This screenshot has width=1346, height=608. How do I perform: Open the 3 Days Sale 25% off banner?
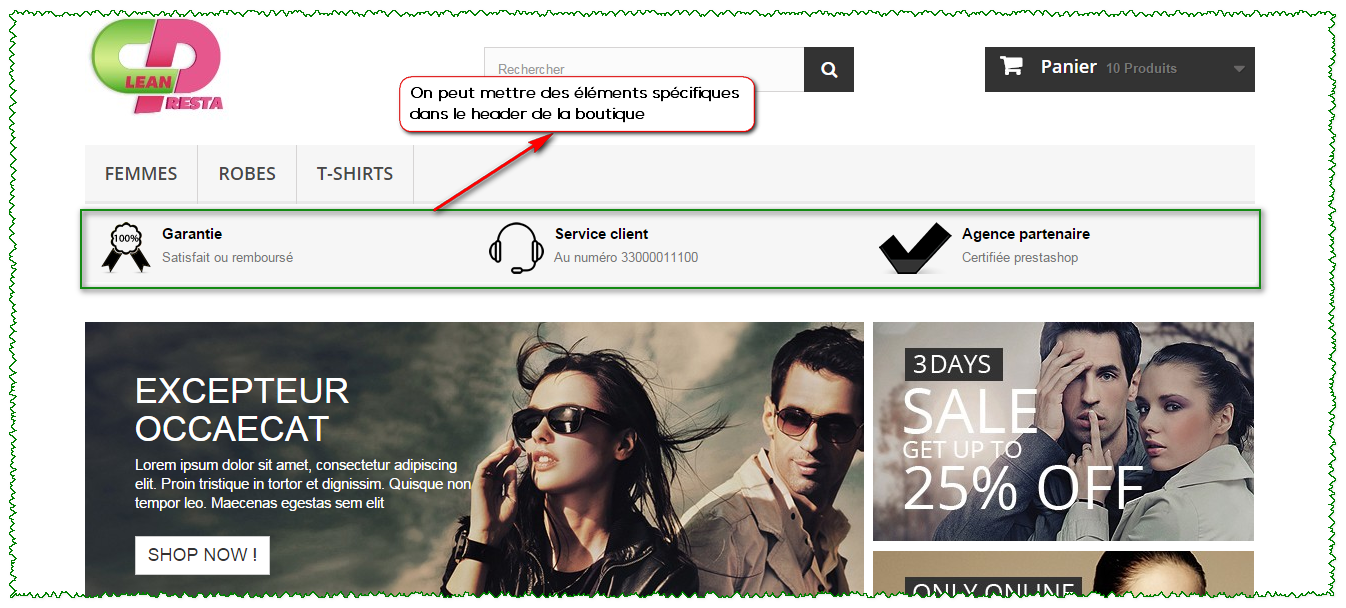tap(1063, 431)
